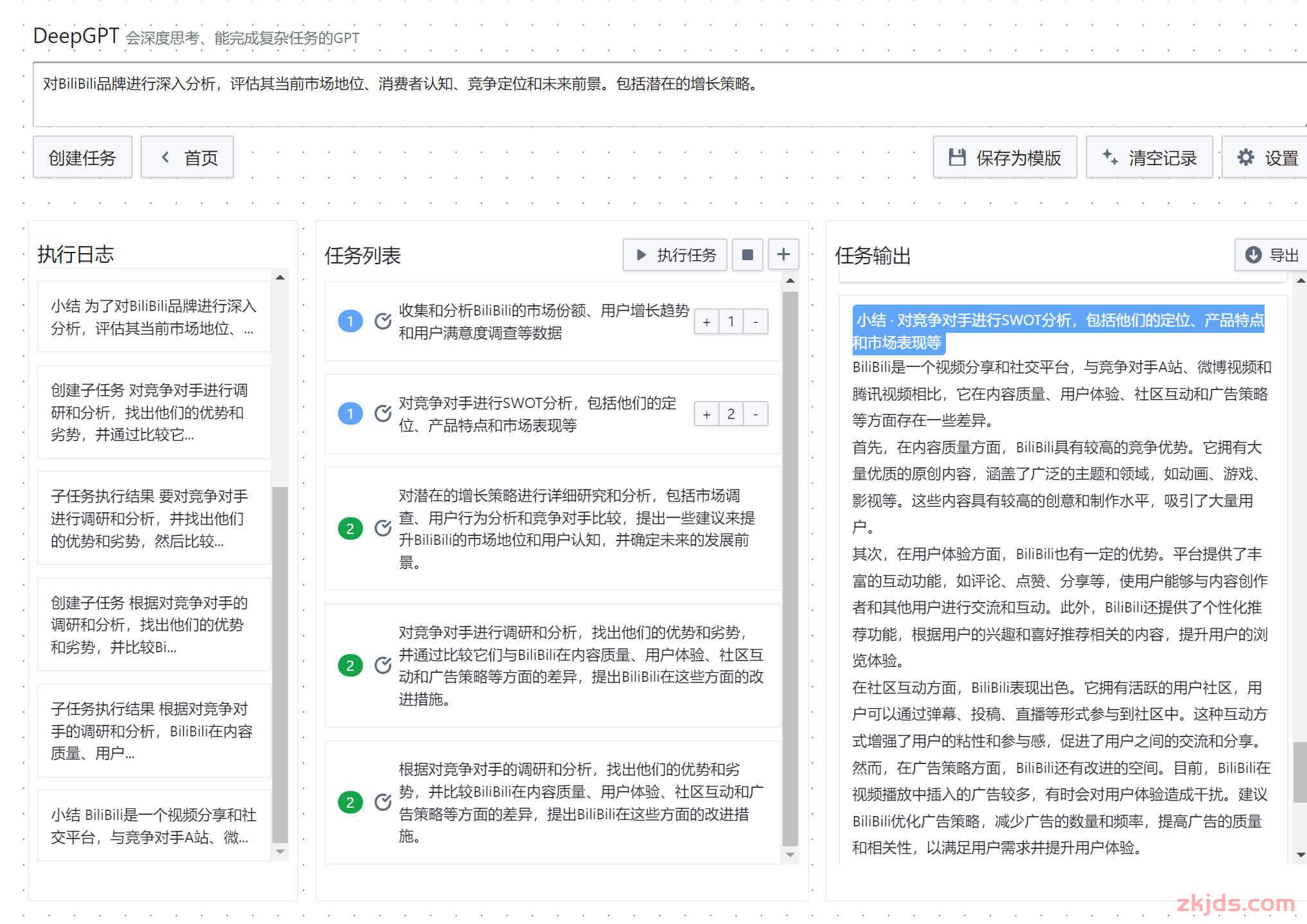Go back using the 首页 button
Image resolution: width=1307 pixels, height=924 pixels.
pyautogui.click(x=187, y=157)
